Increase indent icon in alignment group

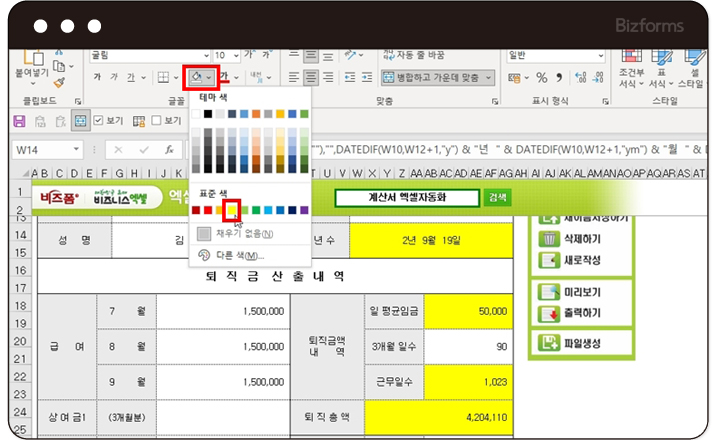click(367, 78)
